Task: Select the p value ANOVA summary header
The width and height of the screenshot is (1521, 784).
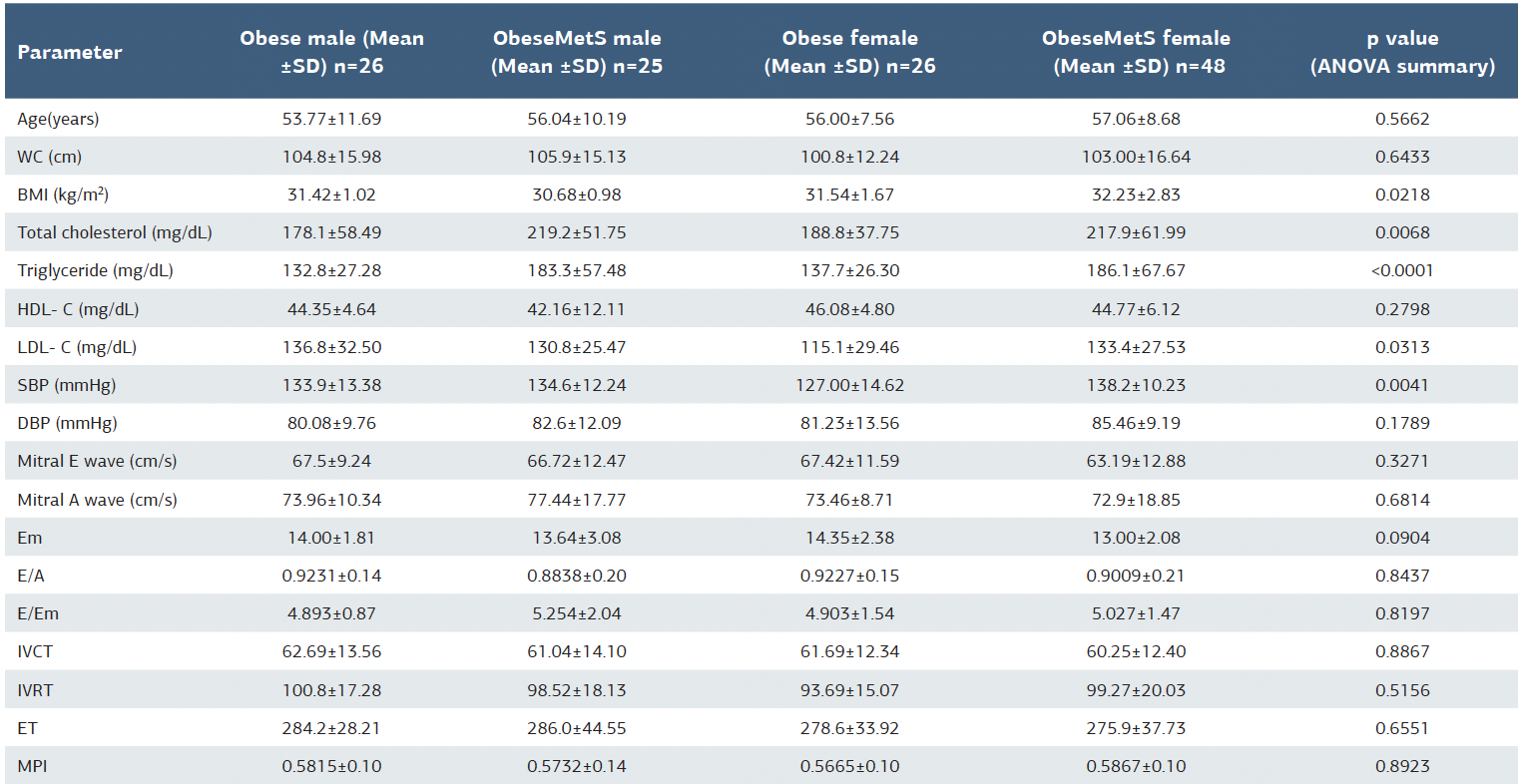Action: (1402, 52)
